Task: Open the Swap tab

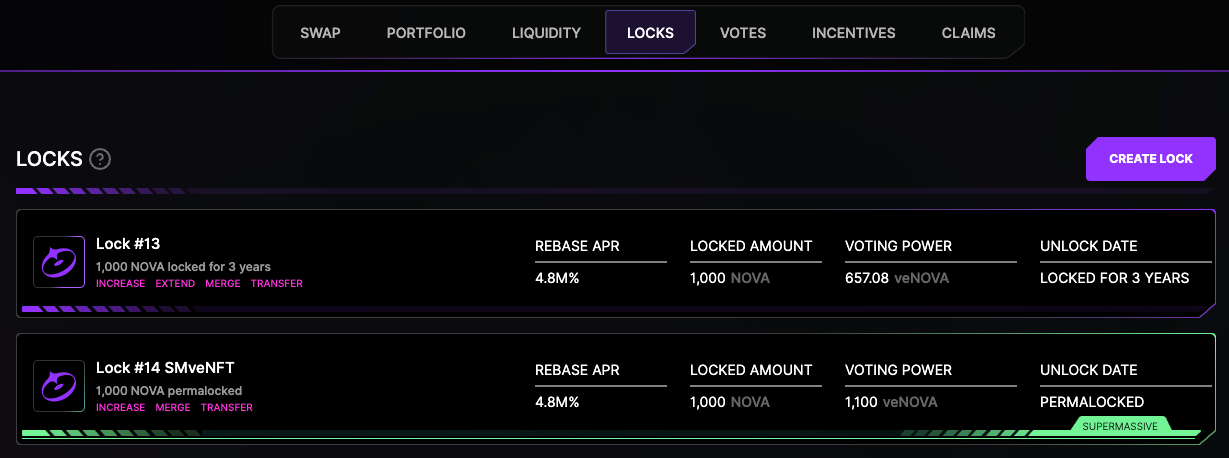Action: [320, 33]
